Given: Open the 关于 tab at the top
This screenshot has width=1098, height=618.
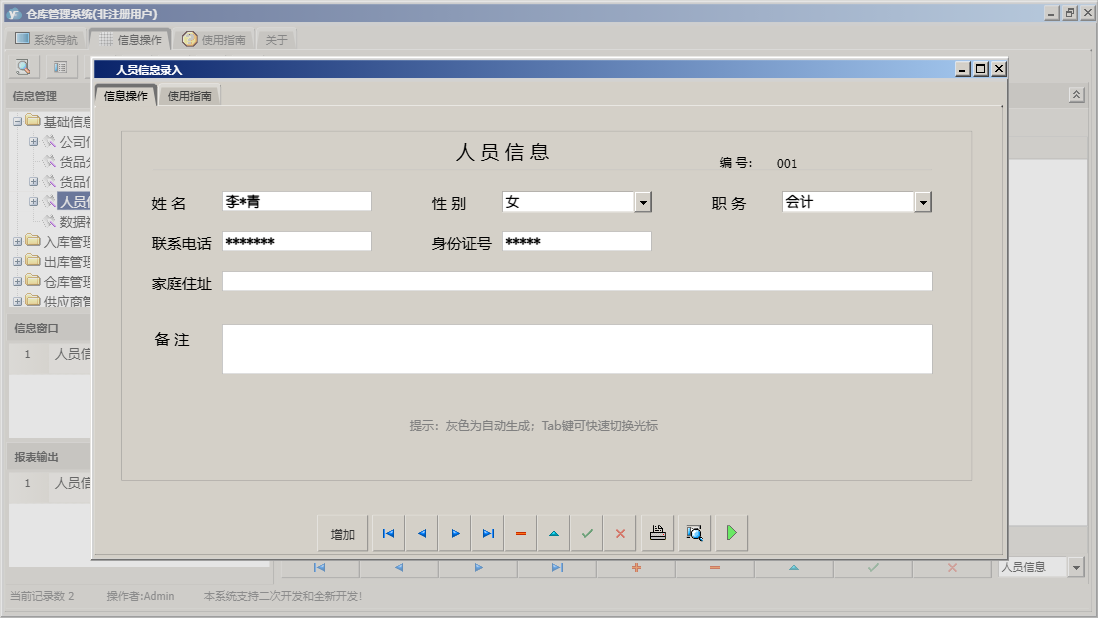Looking at the screenshot, I should (276, 38).
